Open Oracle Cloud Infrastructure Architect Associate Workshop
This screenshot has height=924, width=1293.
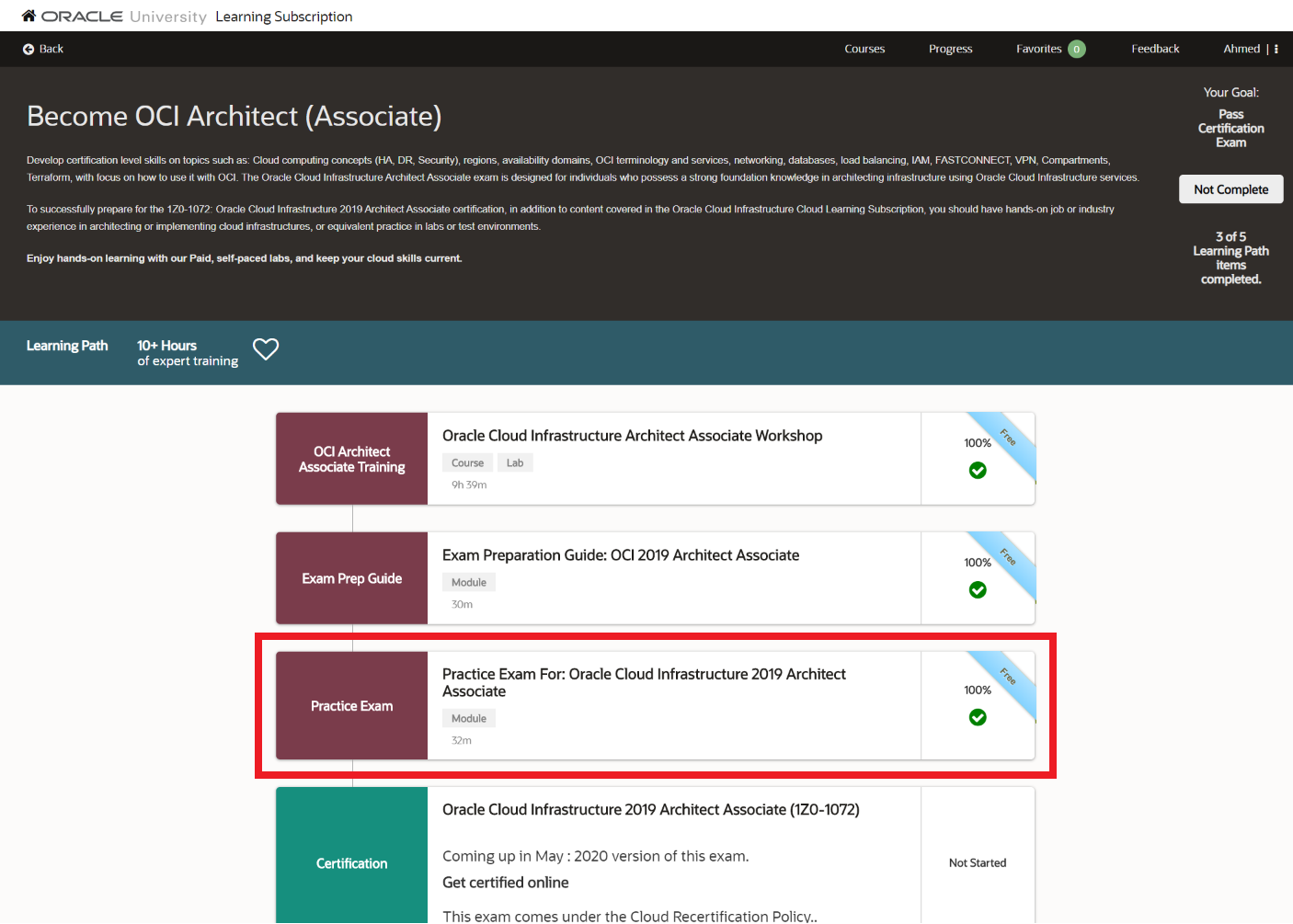(x=632, y=436)
